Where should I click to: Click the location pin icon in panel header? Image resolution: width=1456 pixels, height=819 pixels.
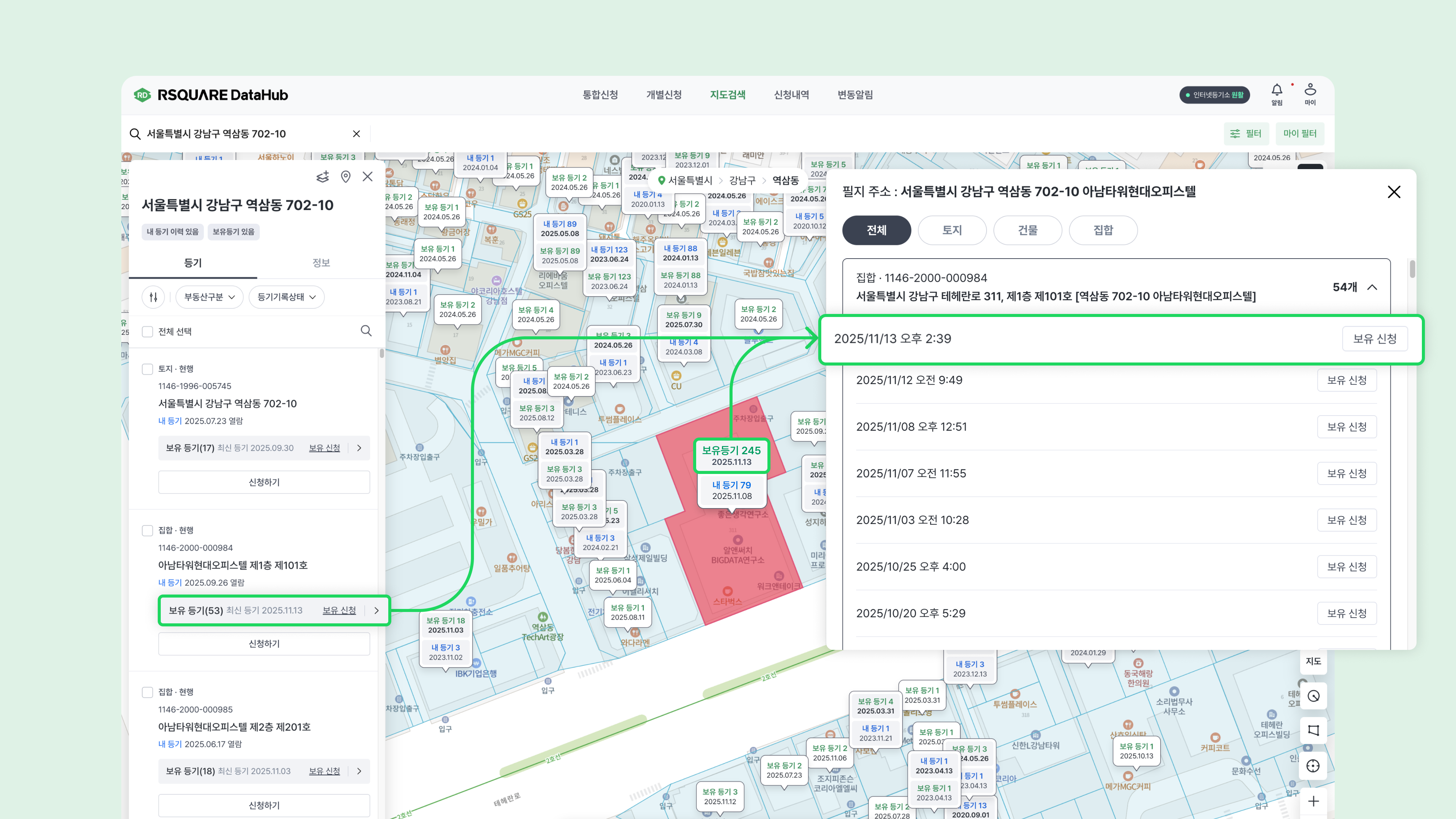pyautogui.click(x=346, y=177)
